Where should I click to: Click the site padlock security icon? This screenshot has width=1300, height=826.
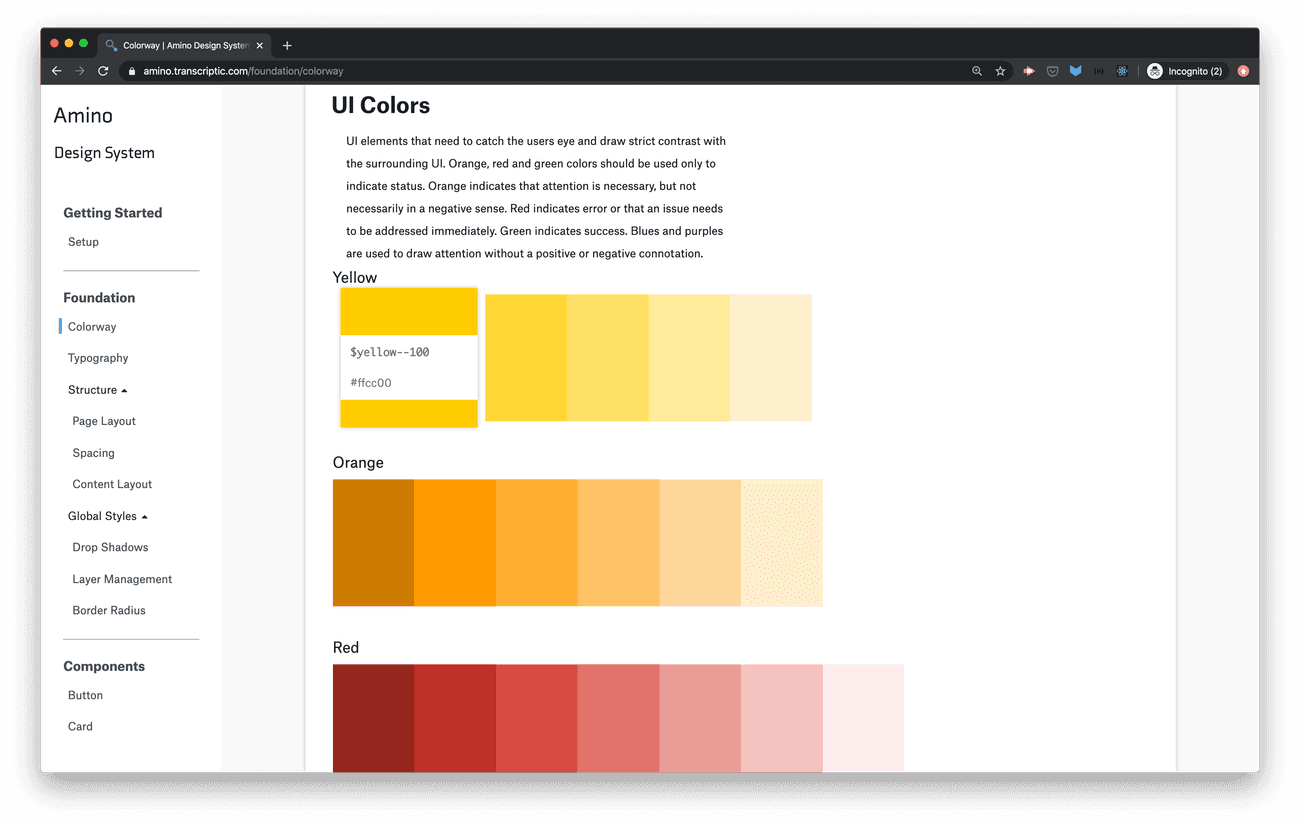[x=133, y=71]
